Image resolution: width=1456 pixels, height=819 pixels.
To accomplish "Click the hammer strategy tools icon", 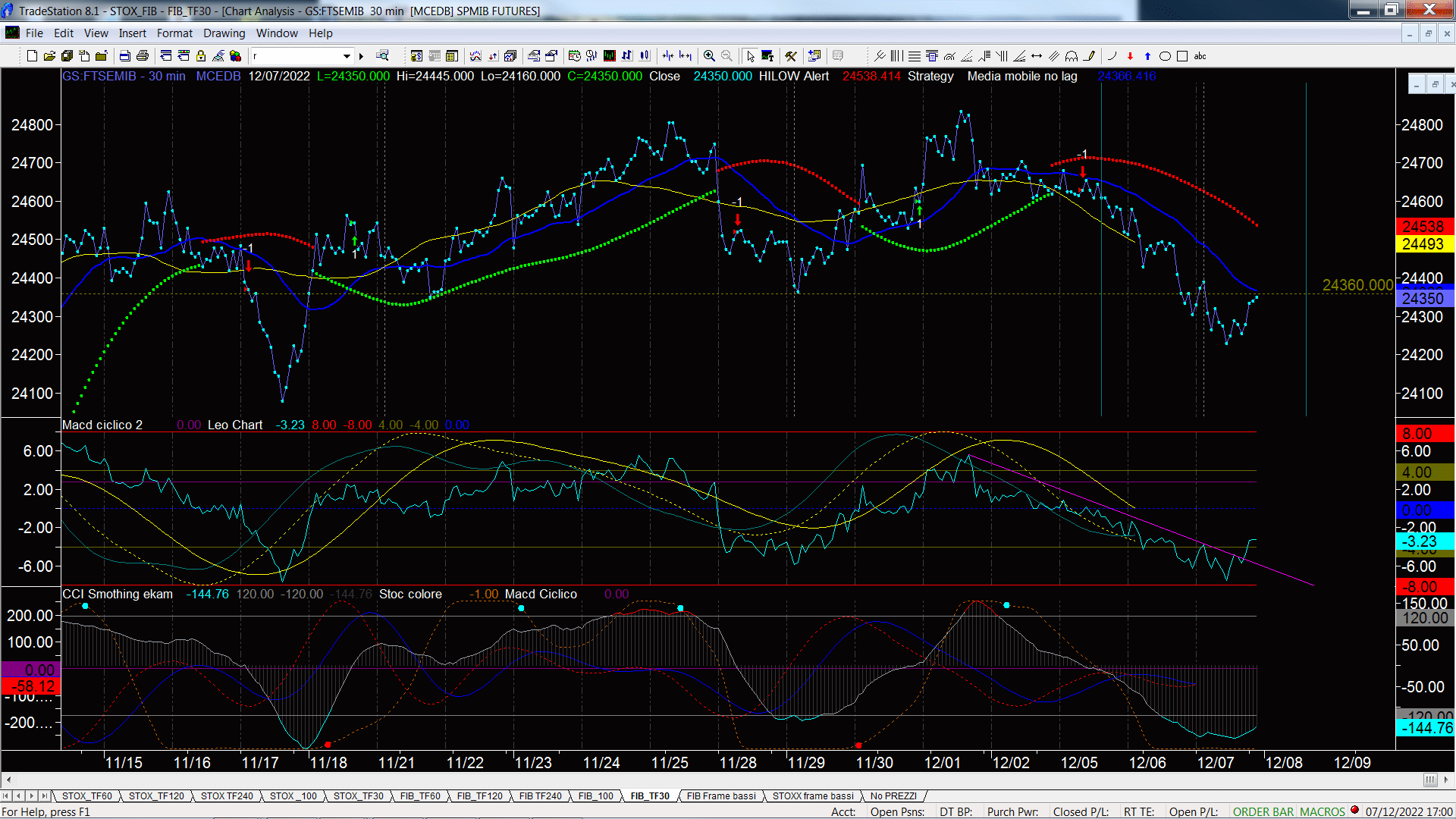I will coord(791,56).
